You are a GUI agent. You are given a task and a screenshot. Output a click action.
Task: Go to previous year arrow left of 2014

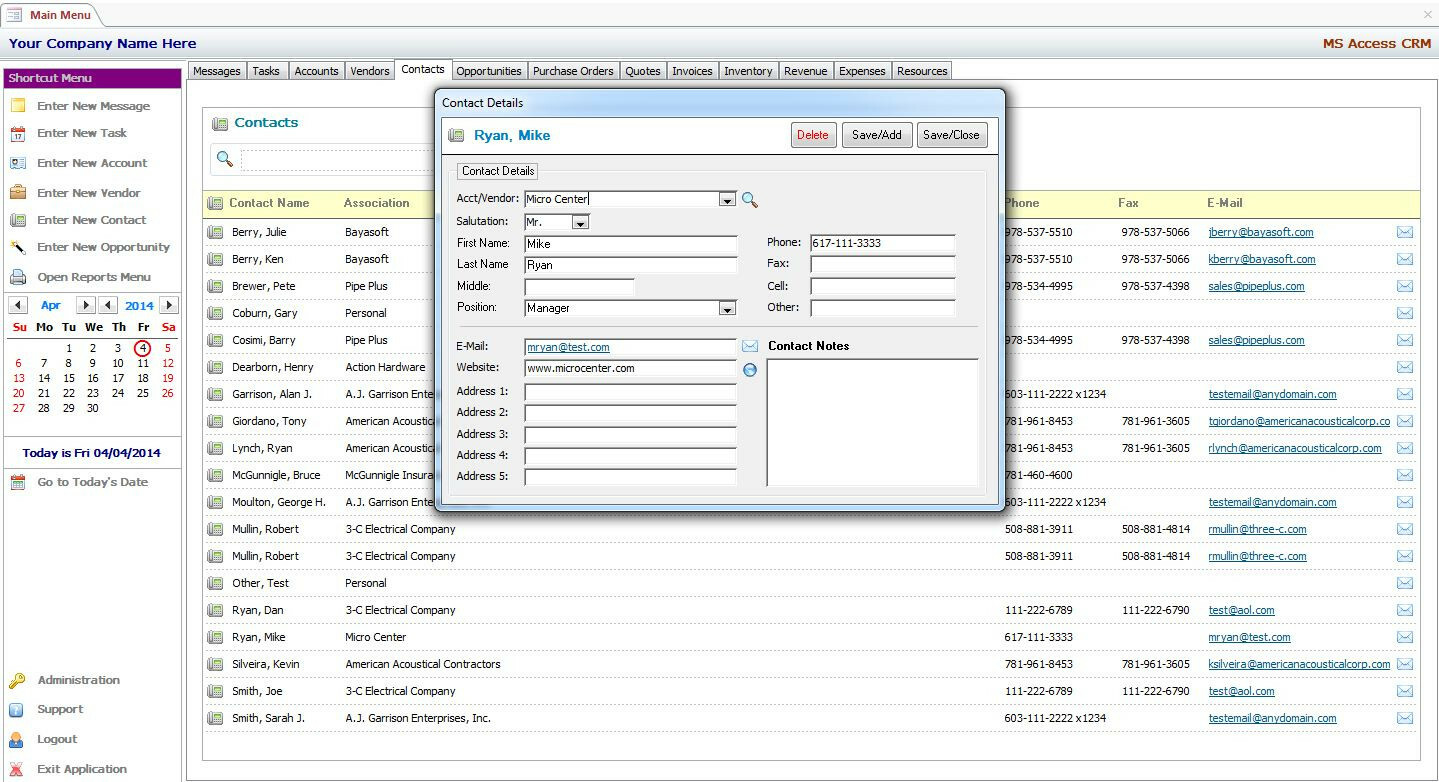click(108, 305)
